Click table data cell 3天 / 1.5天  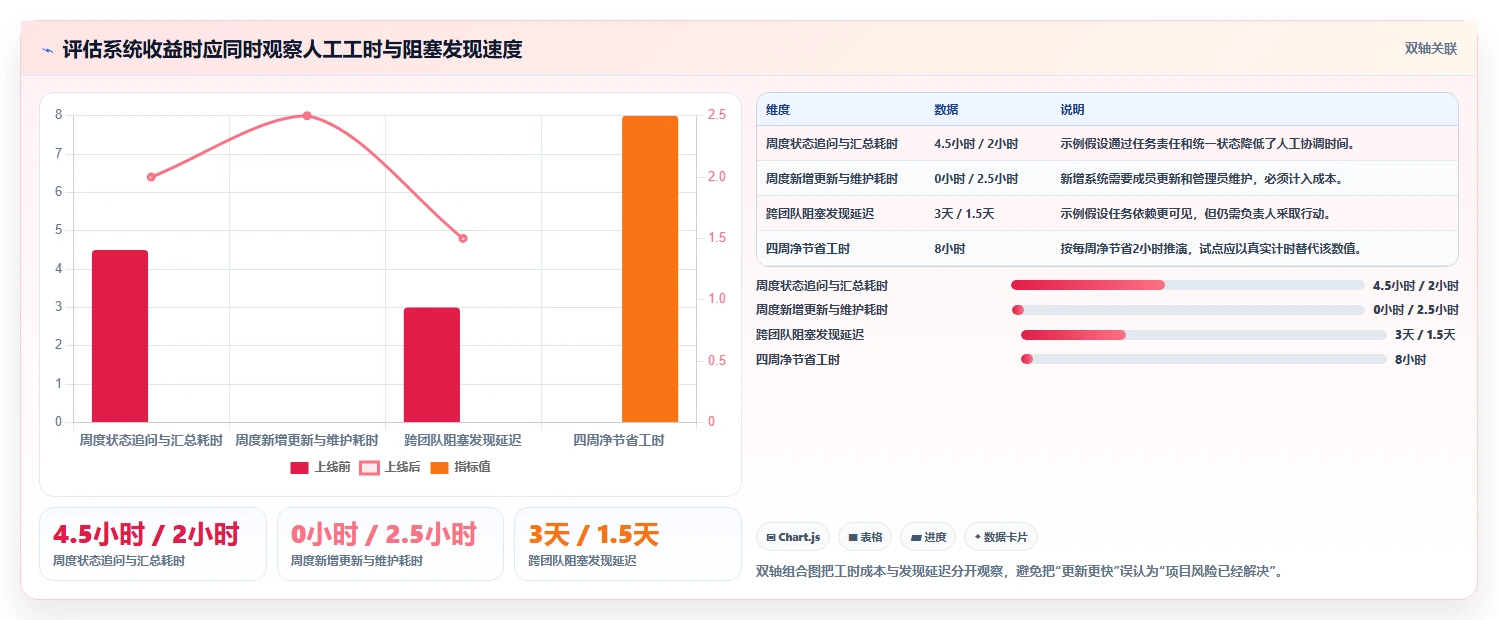coord(964,214)
